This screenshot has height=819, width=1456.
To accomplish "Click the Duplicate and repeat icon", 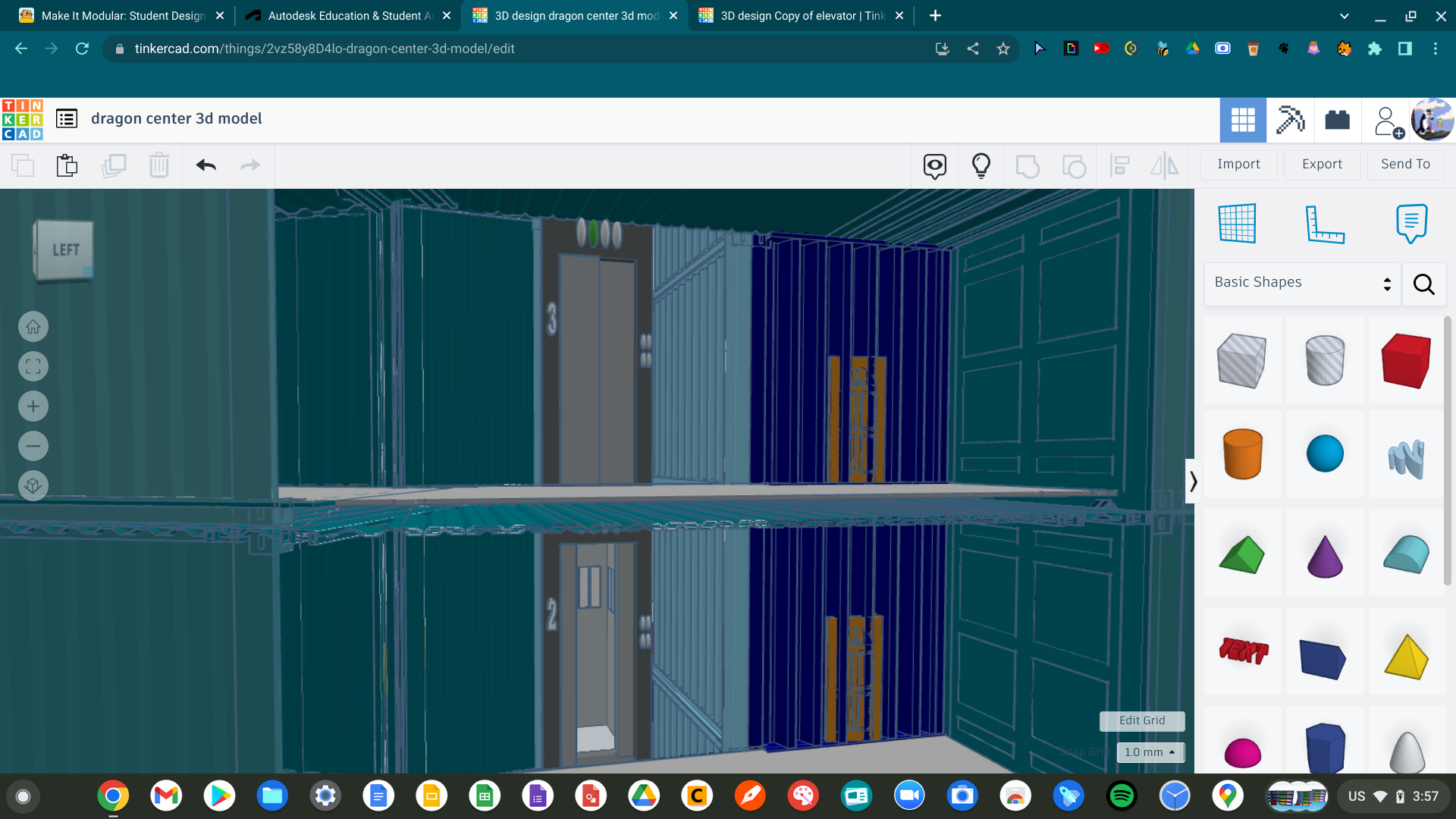I will 114,165.
